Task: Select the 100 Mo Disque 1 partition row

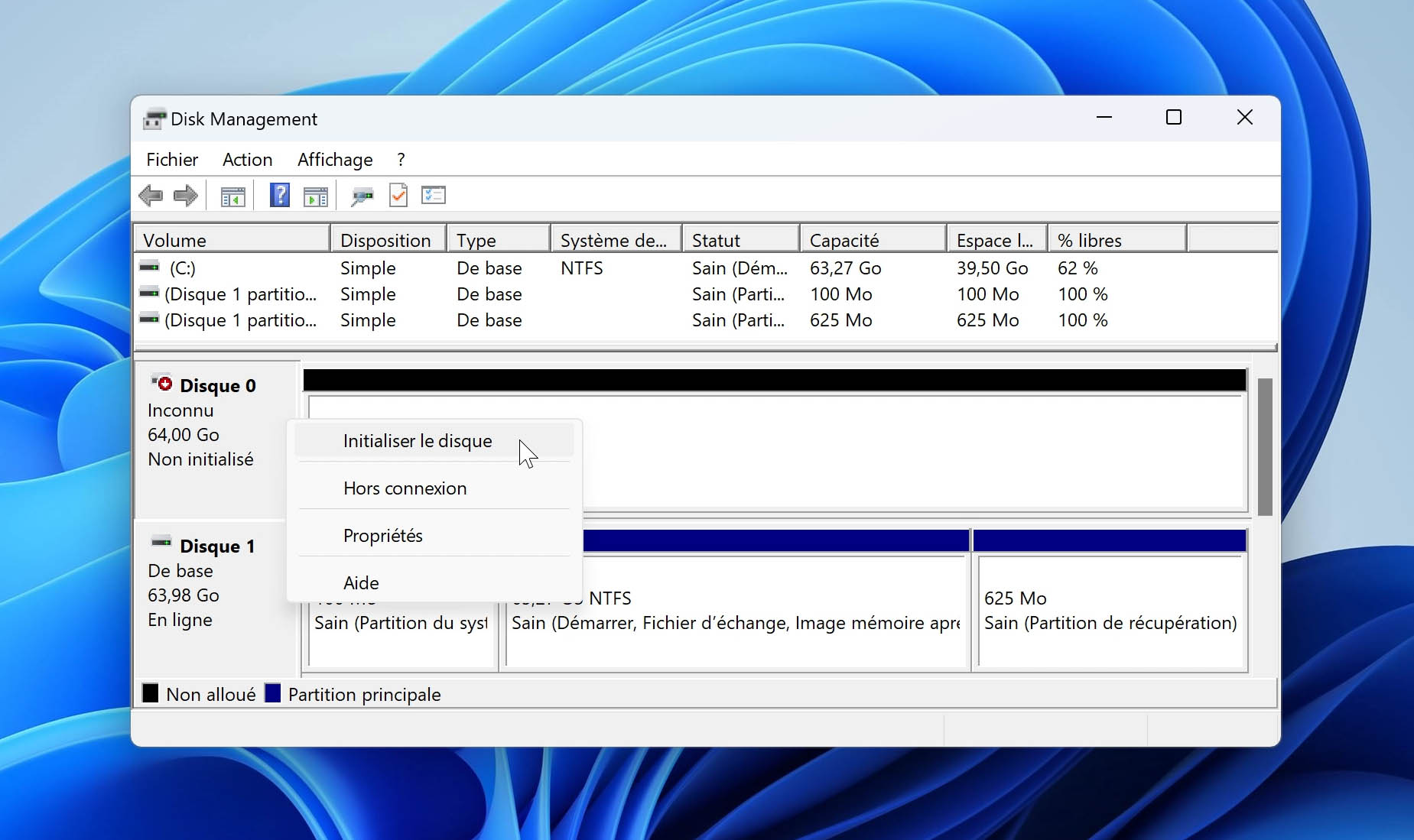Action: tap(705, 294)
